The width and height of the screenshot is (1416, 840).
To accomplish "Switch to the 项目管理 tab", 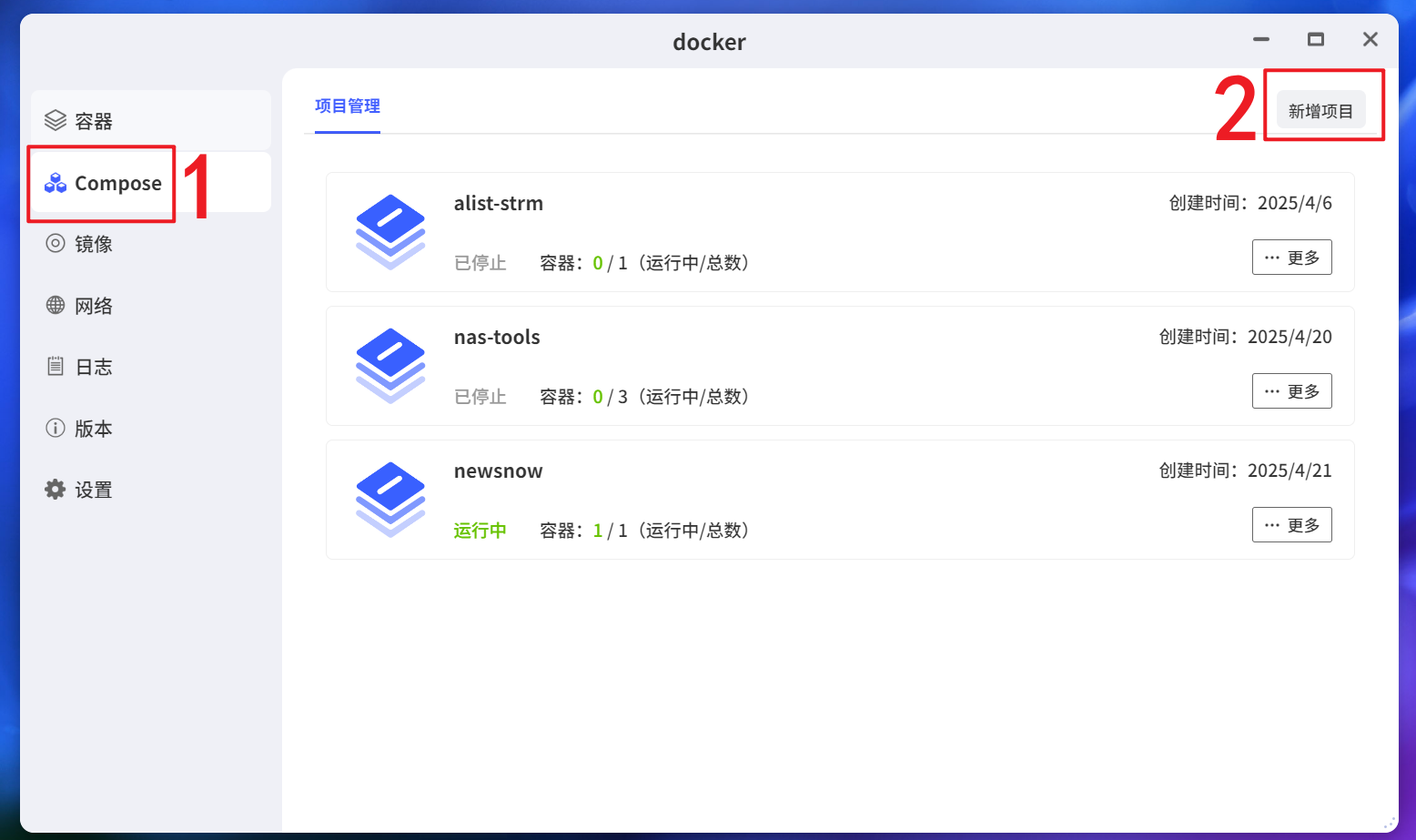I will (348, 106).
